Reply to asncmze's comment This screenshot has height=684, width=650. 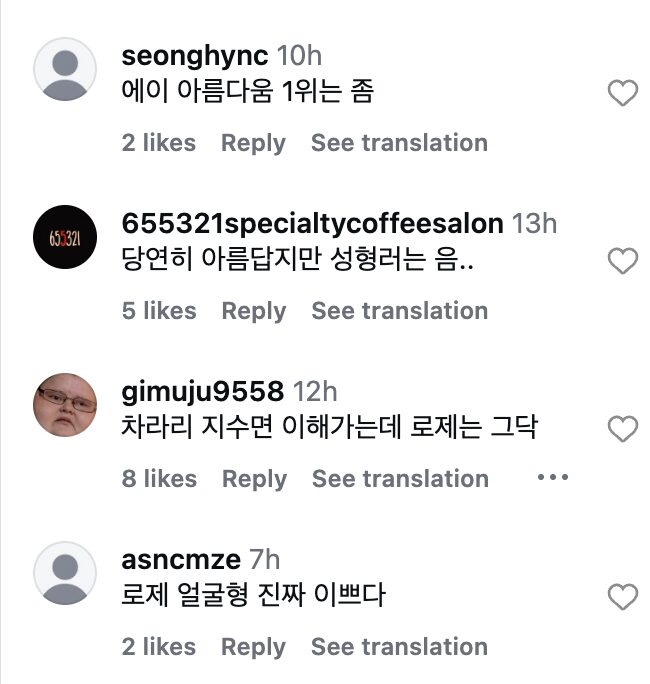coord(253,647)
